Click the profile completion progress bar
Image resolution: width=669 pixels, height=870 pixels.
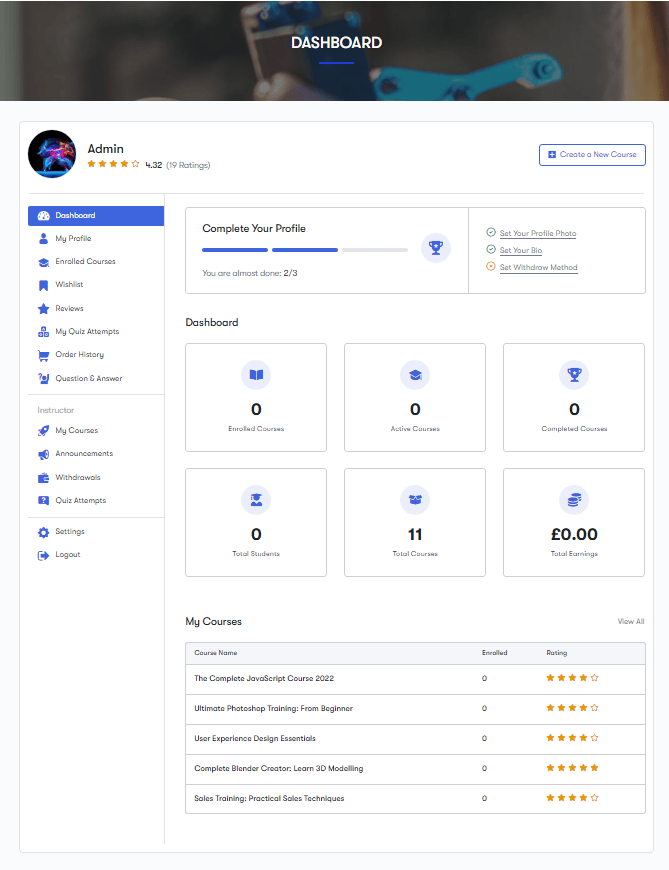[305, 250]
